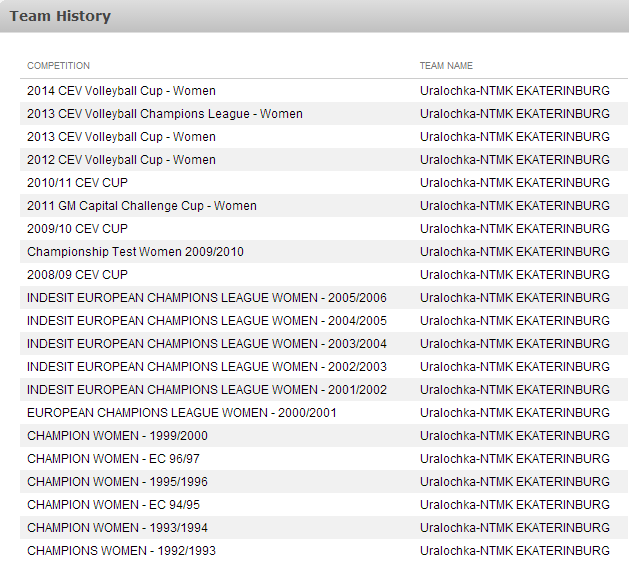Click team name in 2009/10 CEV CUP row
Image resolution: width=629 pixels, height=562 pixels.
click(515, 229)
